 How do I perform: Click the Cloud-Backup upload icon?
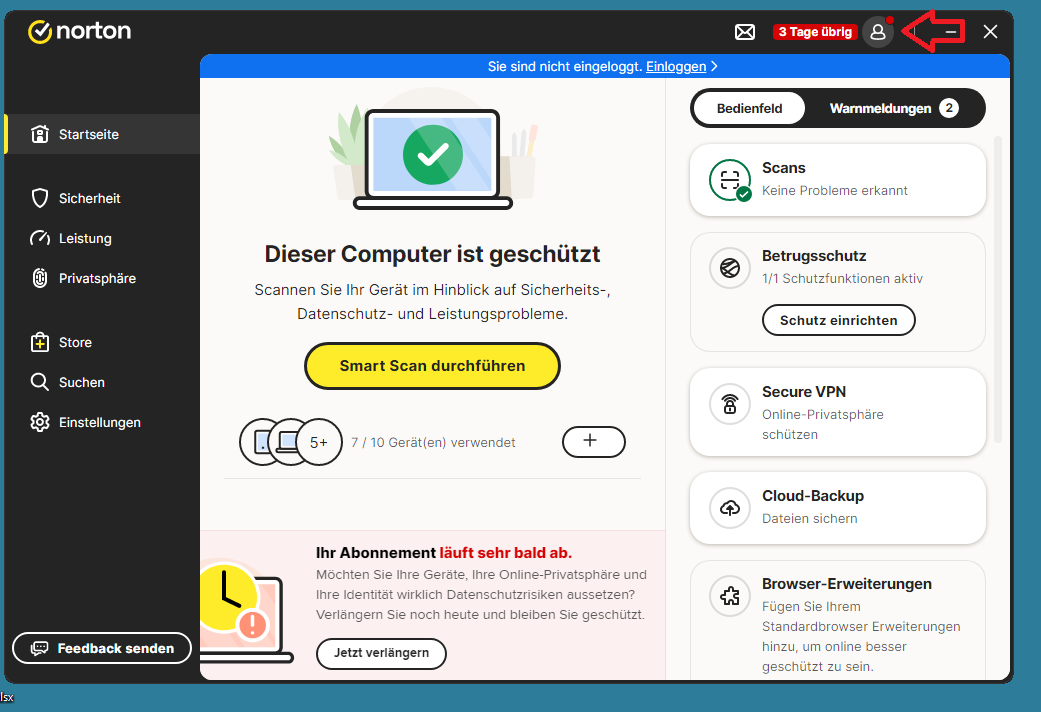pyautogui.click(x=730, y=508)
